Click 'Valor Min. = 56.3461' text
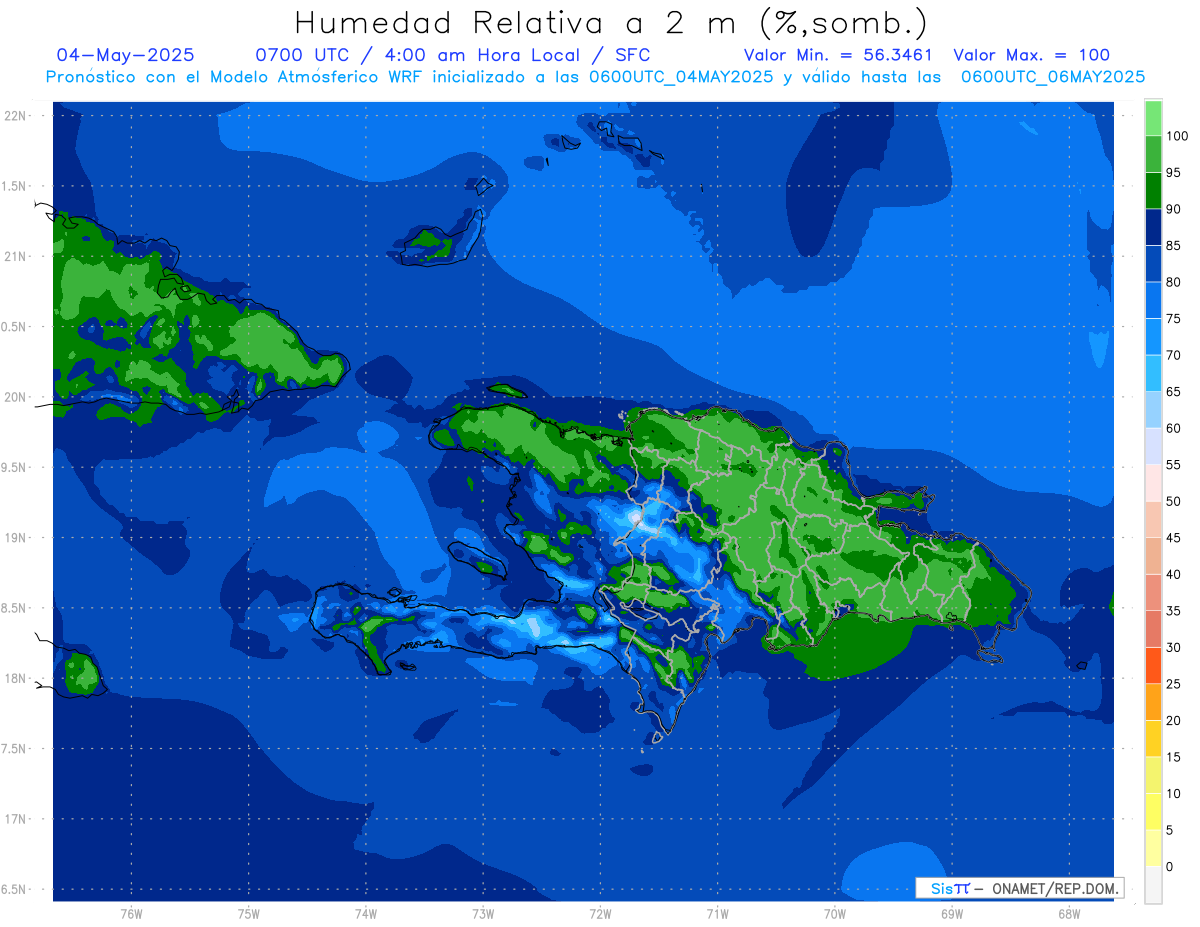The height and width of the screenshot is (927, 1200). (x=838, y=56)
